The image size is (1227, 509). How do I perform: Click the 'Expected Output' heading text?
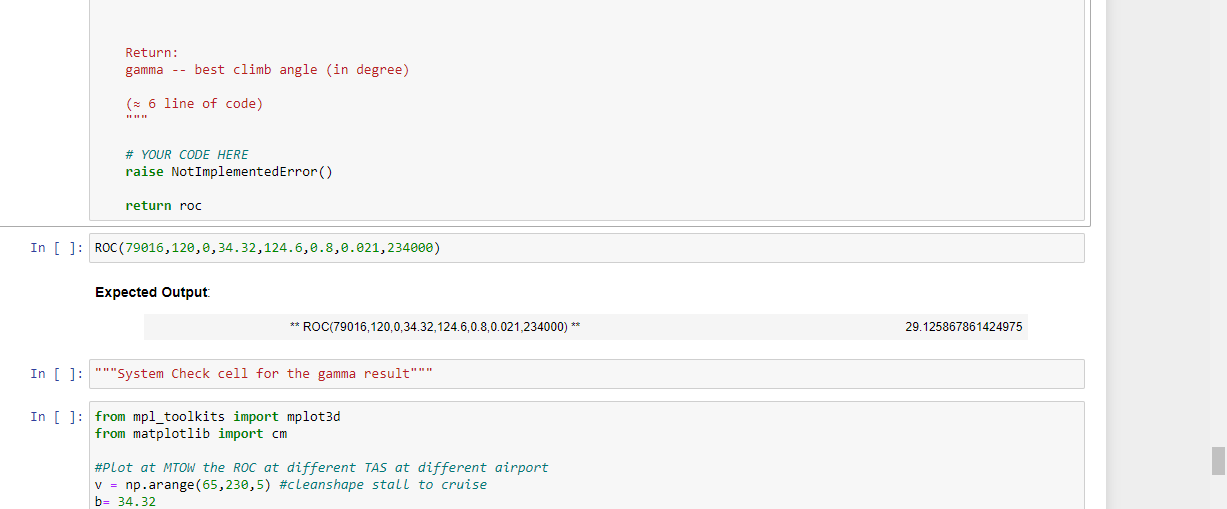152,292
